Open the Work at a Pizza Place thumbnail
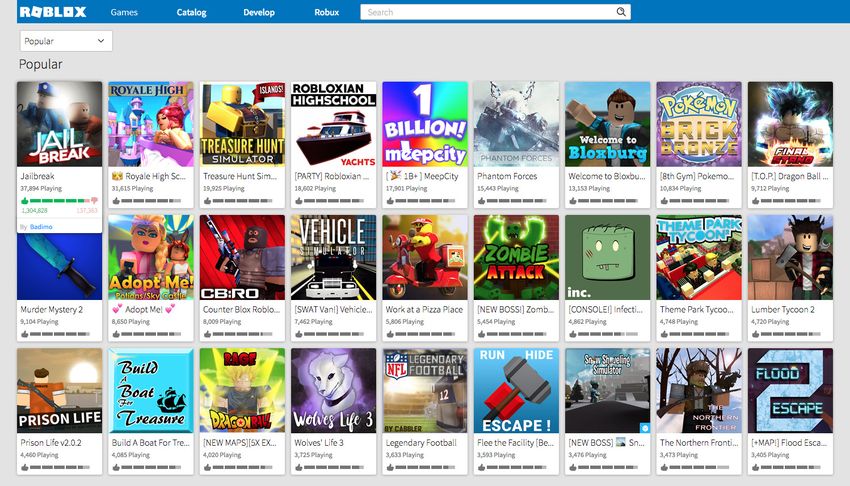The image size is (850, 486). click(x=425, y=257)
